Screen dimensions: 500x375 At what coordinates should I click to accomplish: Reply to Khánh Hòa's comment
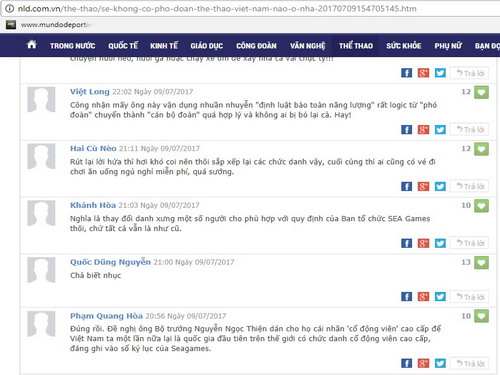[469, 243]
